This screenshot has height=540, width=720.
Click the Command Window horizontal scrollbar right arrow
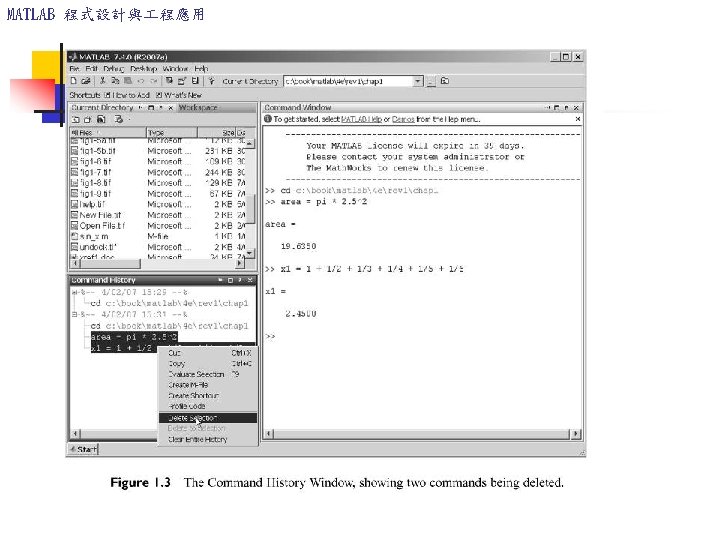coord(576,433)
